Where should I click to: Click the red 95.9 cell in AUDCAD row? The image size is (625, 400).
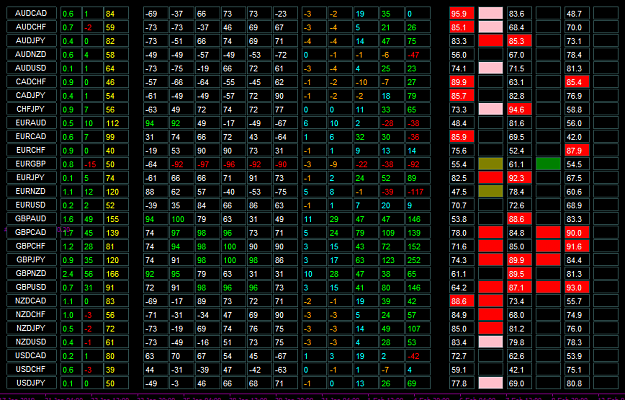pos(462,14)
